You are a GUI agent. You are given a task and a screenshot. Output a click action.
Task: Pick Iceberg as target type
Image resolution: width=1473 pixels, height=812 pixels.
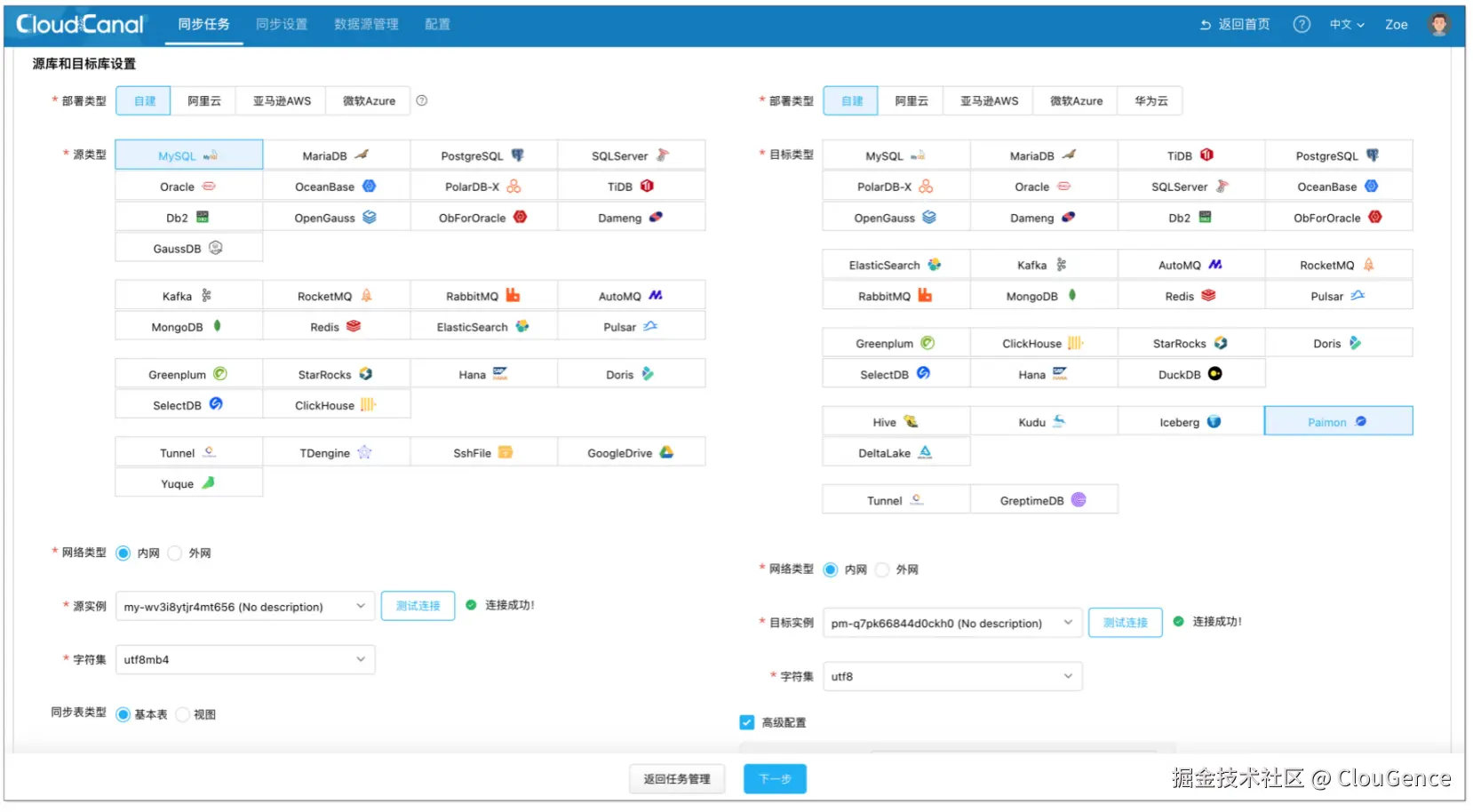click(1191, 421)
